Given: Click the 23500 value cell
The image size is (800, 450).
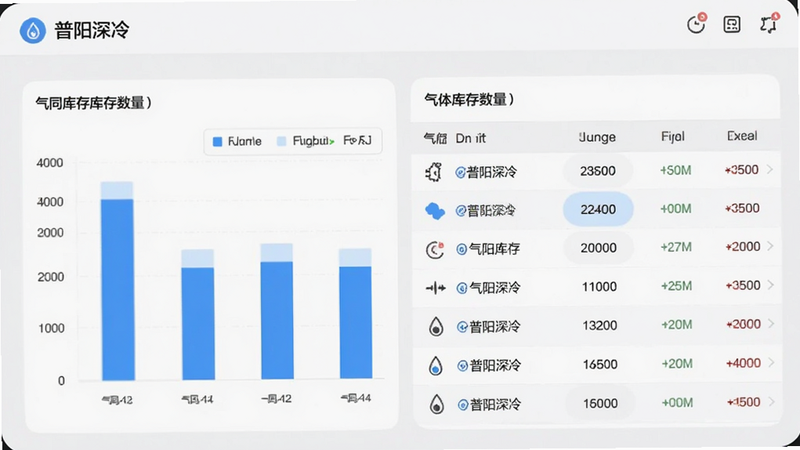Looking at the screenshot, I should tap(598, 171).
